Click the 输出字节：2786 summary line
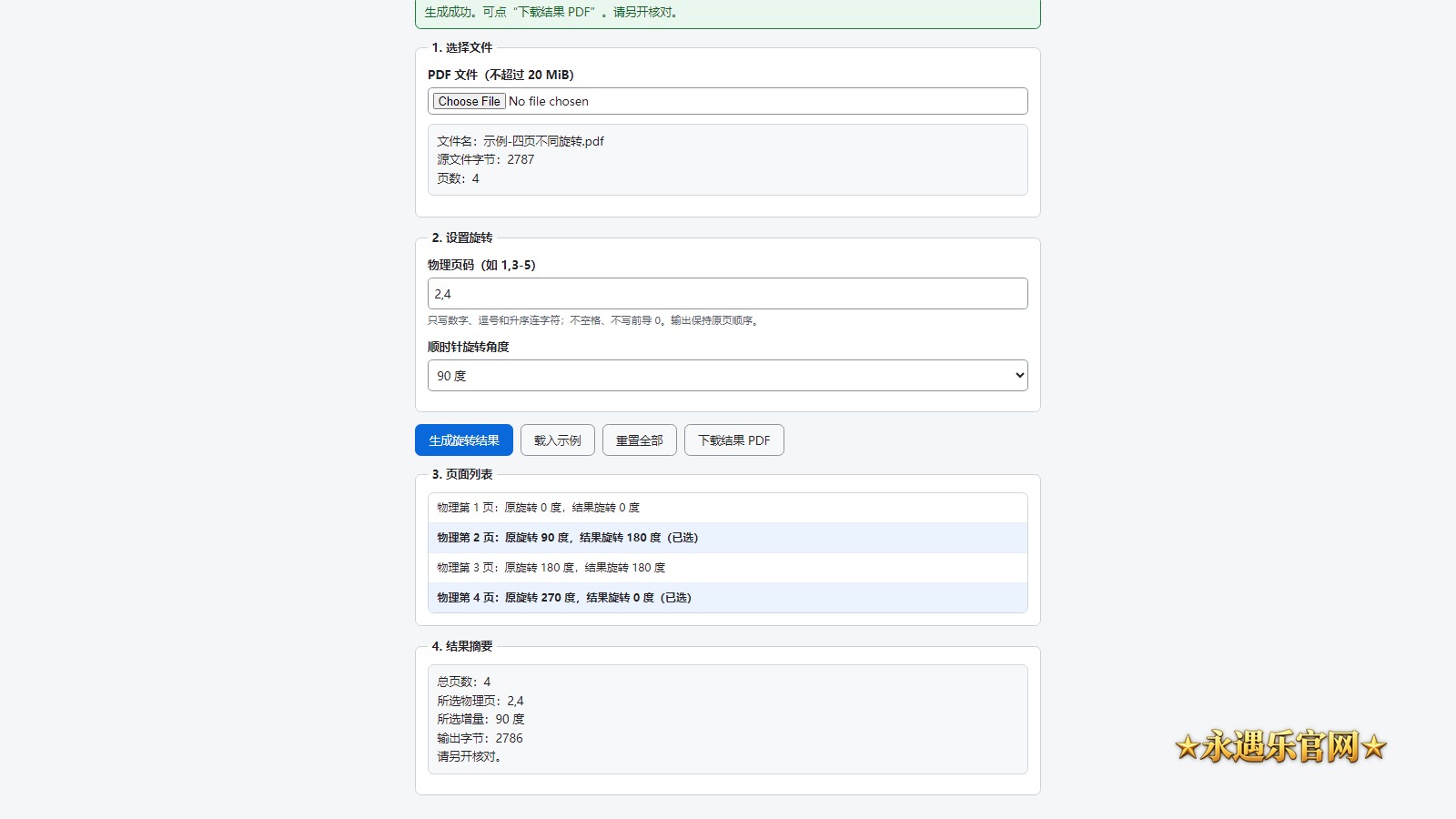This screenshot has height=819, width=1456. click(x=480, y=738)
